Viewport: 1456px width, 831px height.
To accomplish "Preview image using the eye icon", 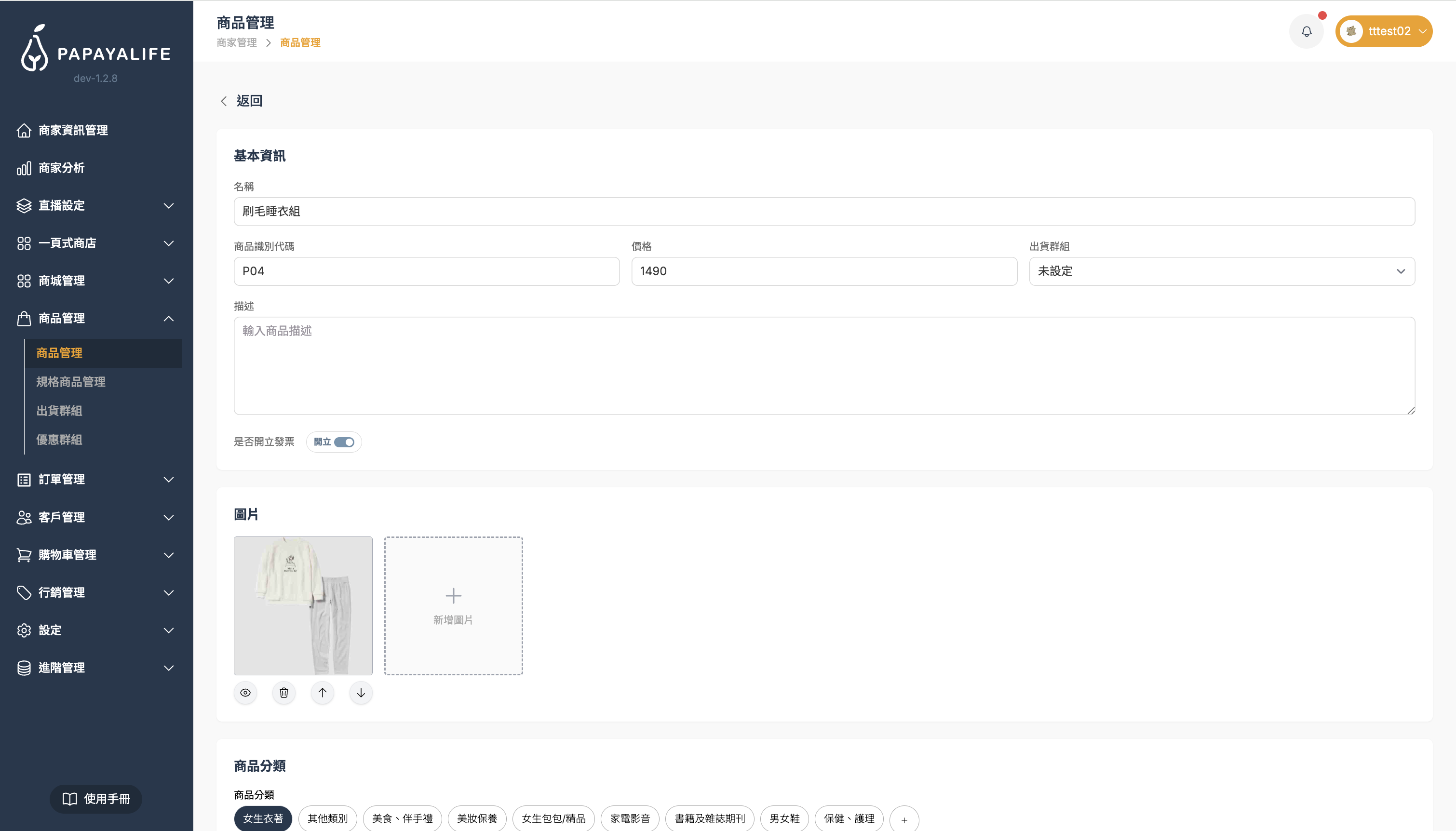I will [245, 692].
